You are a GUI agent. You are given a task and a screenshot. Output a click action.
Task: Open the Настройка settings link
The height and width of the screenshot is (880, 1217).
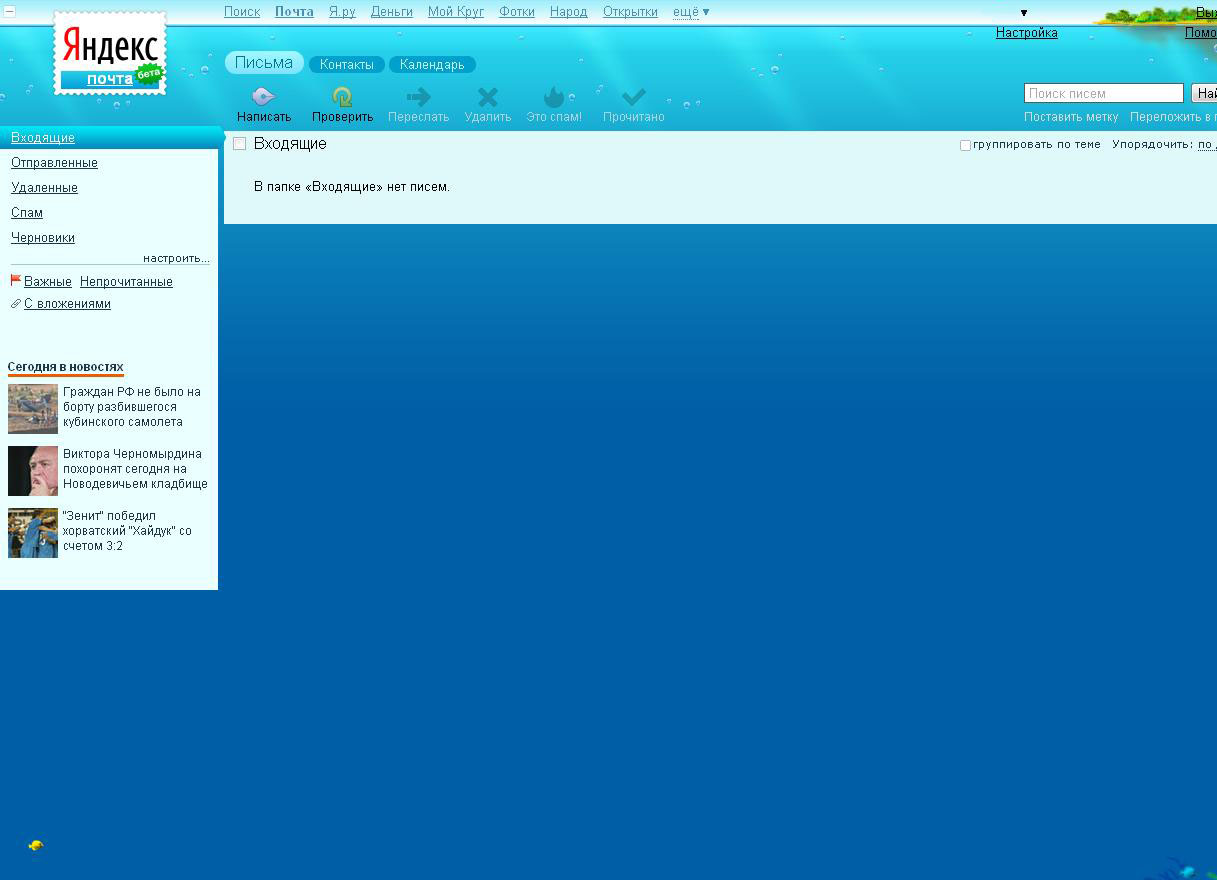pos(1027,33)
